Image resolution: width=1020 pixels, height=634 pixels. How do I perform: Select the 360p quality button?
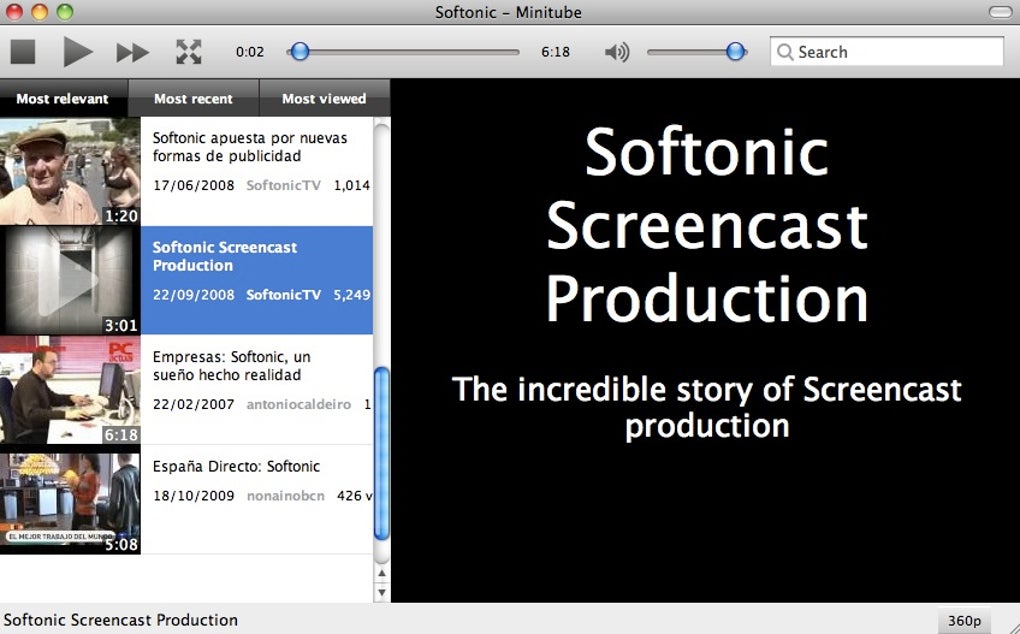click(964, 621)
